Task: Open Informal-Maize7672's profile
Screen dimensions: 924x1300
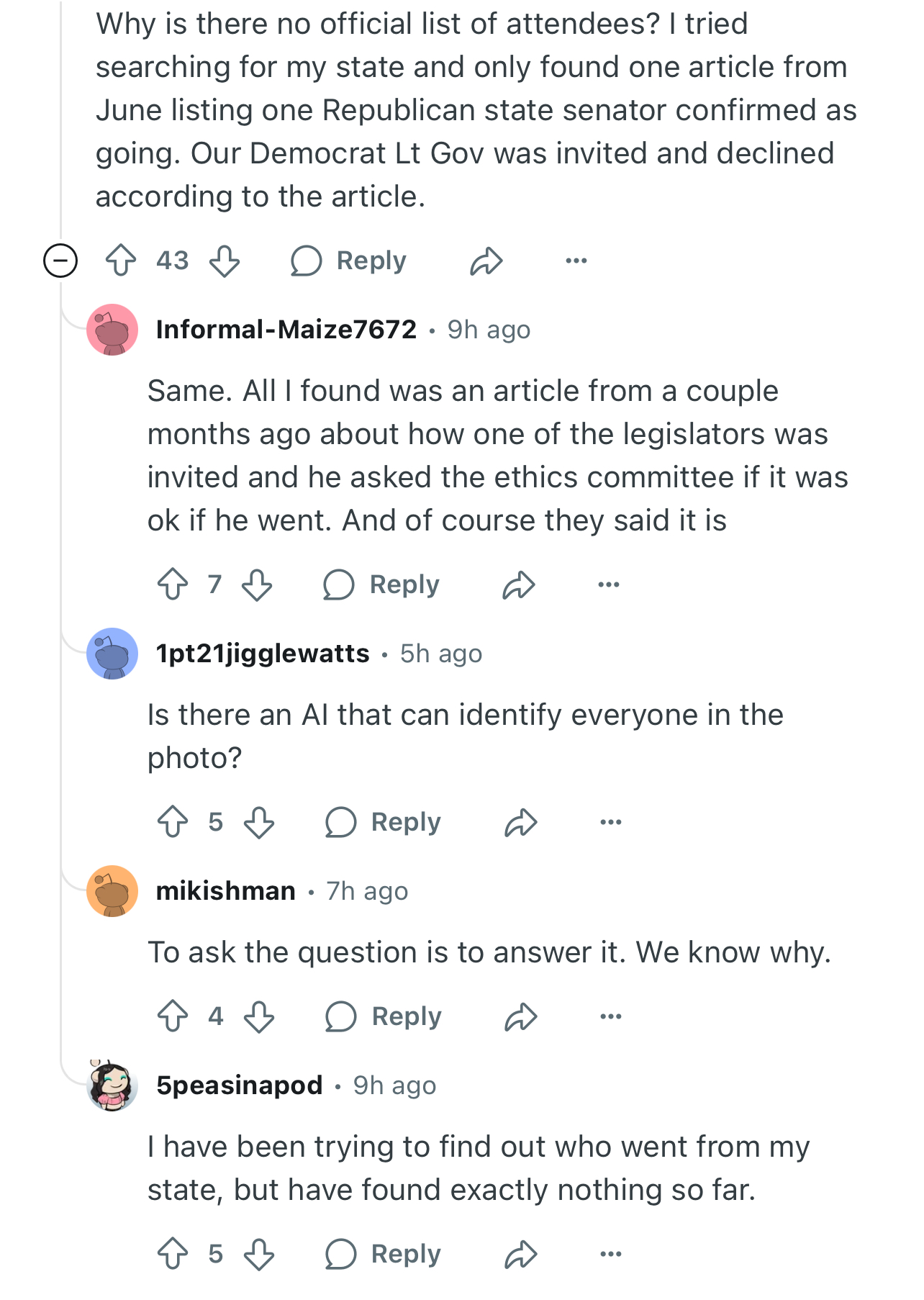Action: click(x=286, y=330)
